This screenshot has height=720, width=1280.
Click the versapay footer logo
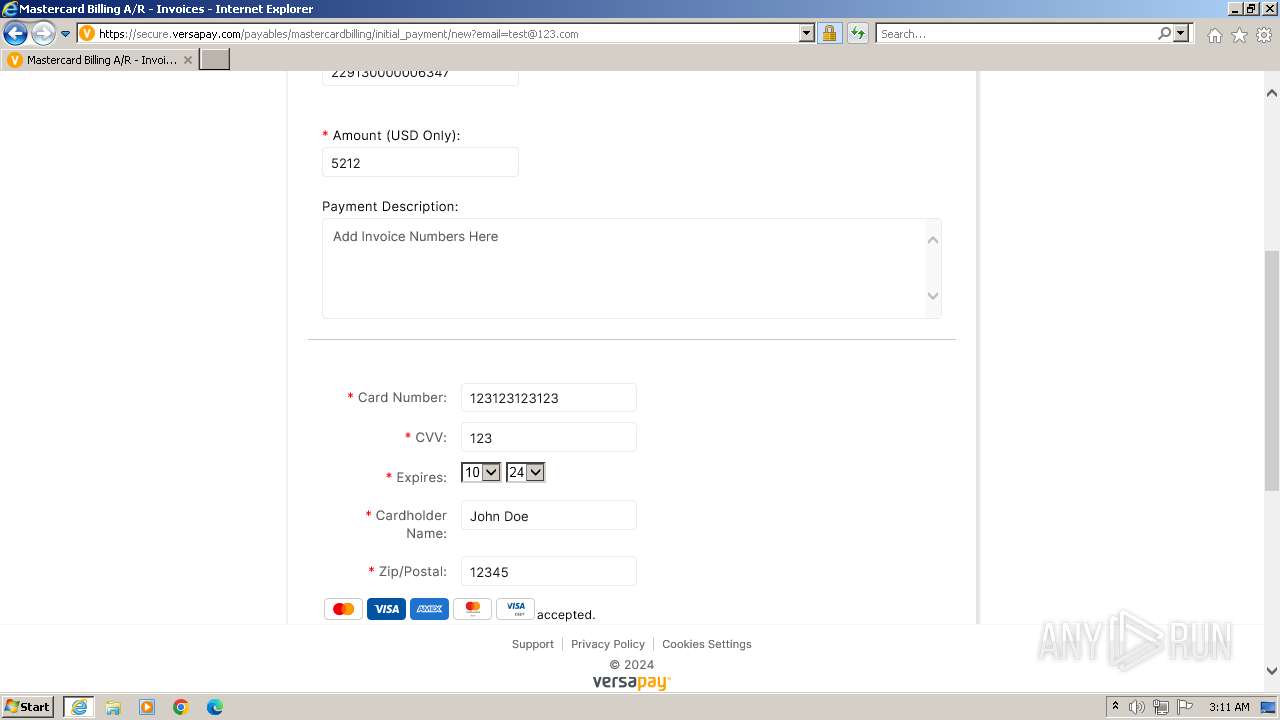click(631, 682)
